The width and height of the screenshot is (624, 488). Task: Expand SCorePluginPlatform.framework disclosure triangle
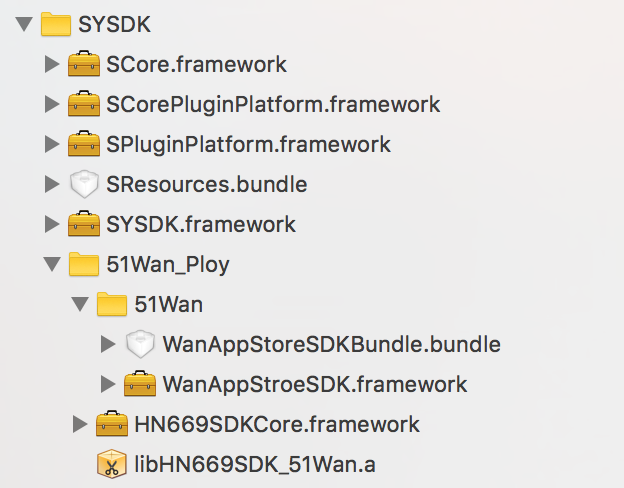pos(52,104)
